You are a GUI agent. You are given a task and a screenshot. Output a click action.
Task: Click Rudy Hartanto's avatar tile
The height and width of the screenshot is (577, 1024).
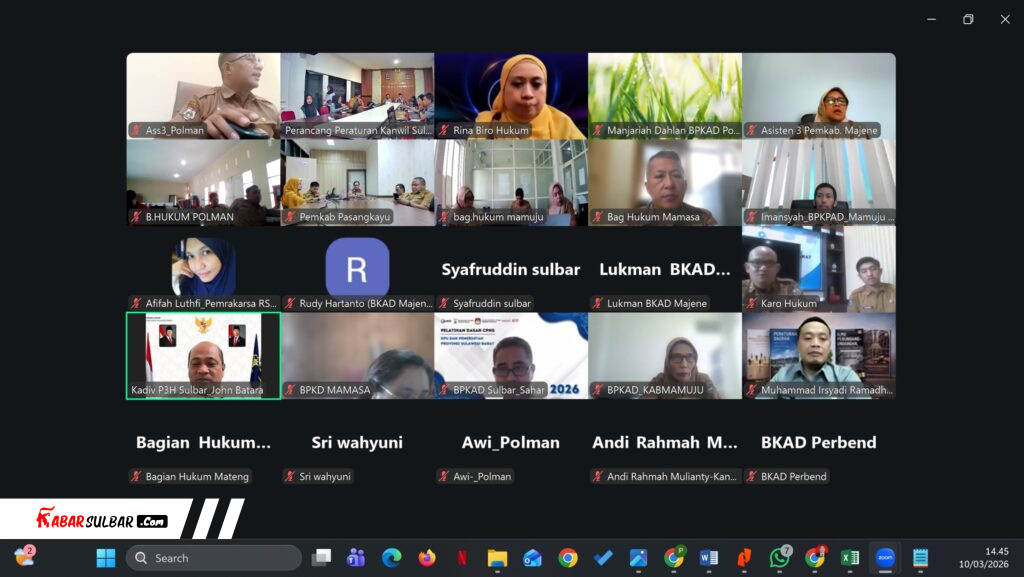point(357,268)
